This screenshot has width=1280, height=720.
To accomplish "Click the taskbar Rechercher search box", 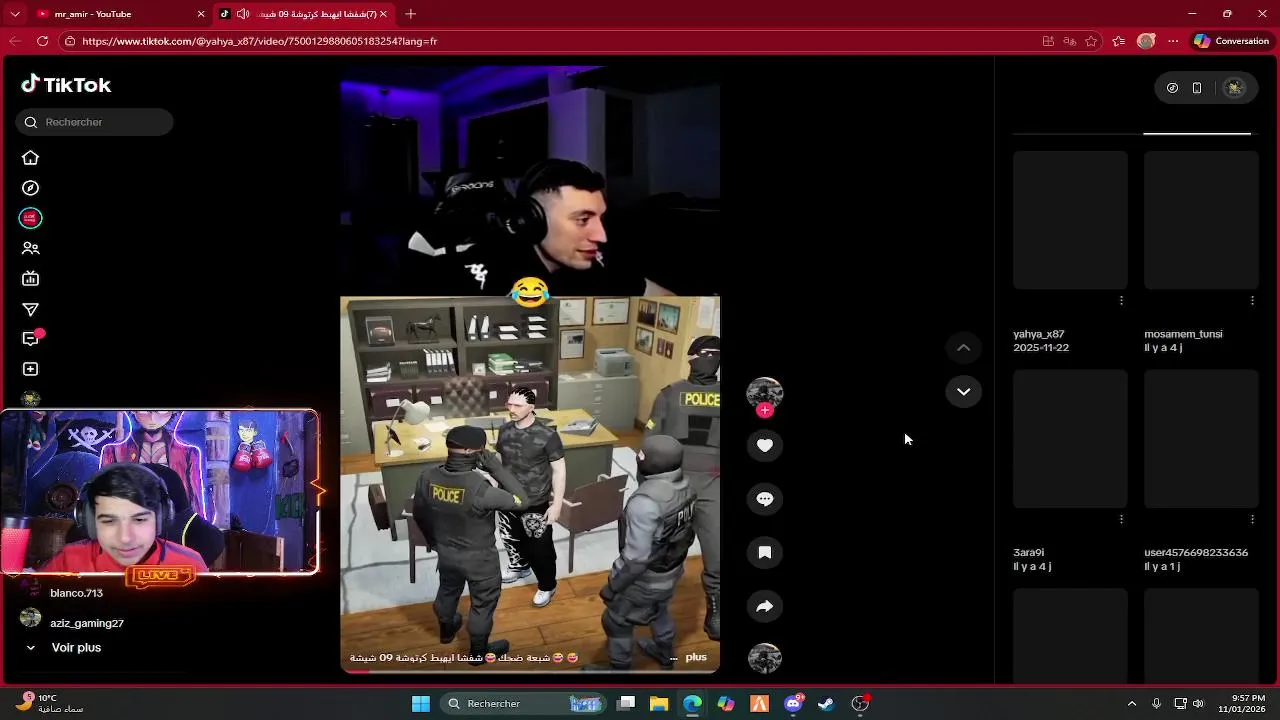I will (521, 704).
